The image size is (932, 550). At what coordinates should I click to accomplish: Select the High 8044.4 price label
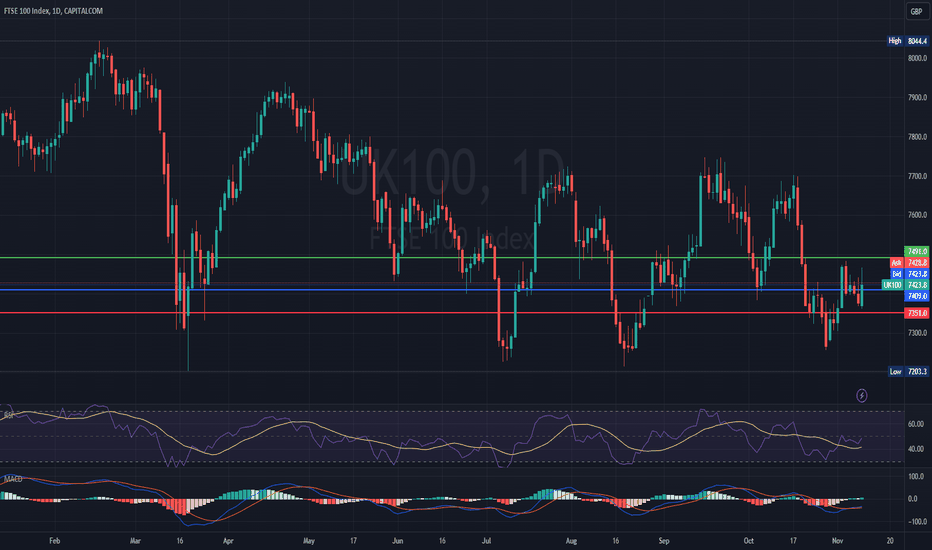pyautogui.click(x=907, y=41)
